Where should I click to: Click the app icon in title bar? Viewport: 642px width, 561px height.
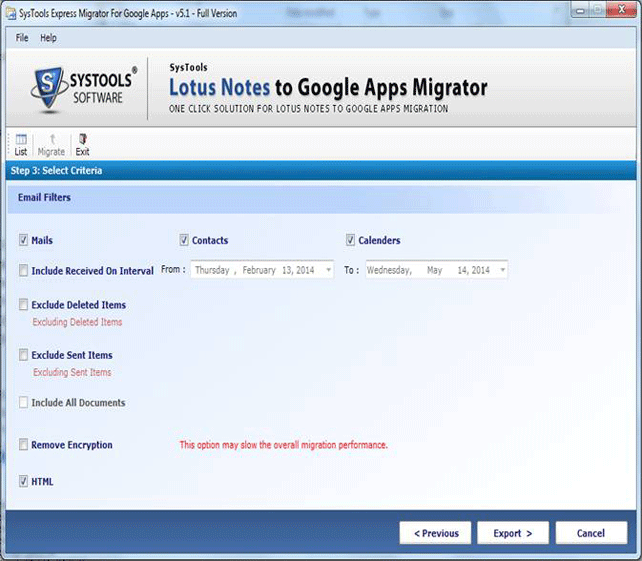(x=10, y=13)
